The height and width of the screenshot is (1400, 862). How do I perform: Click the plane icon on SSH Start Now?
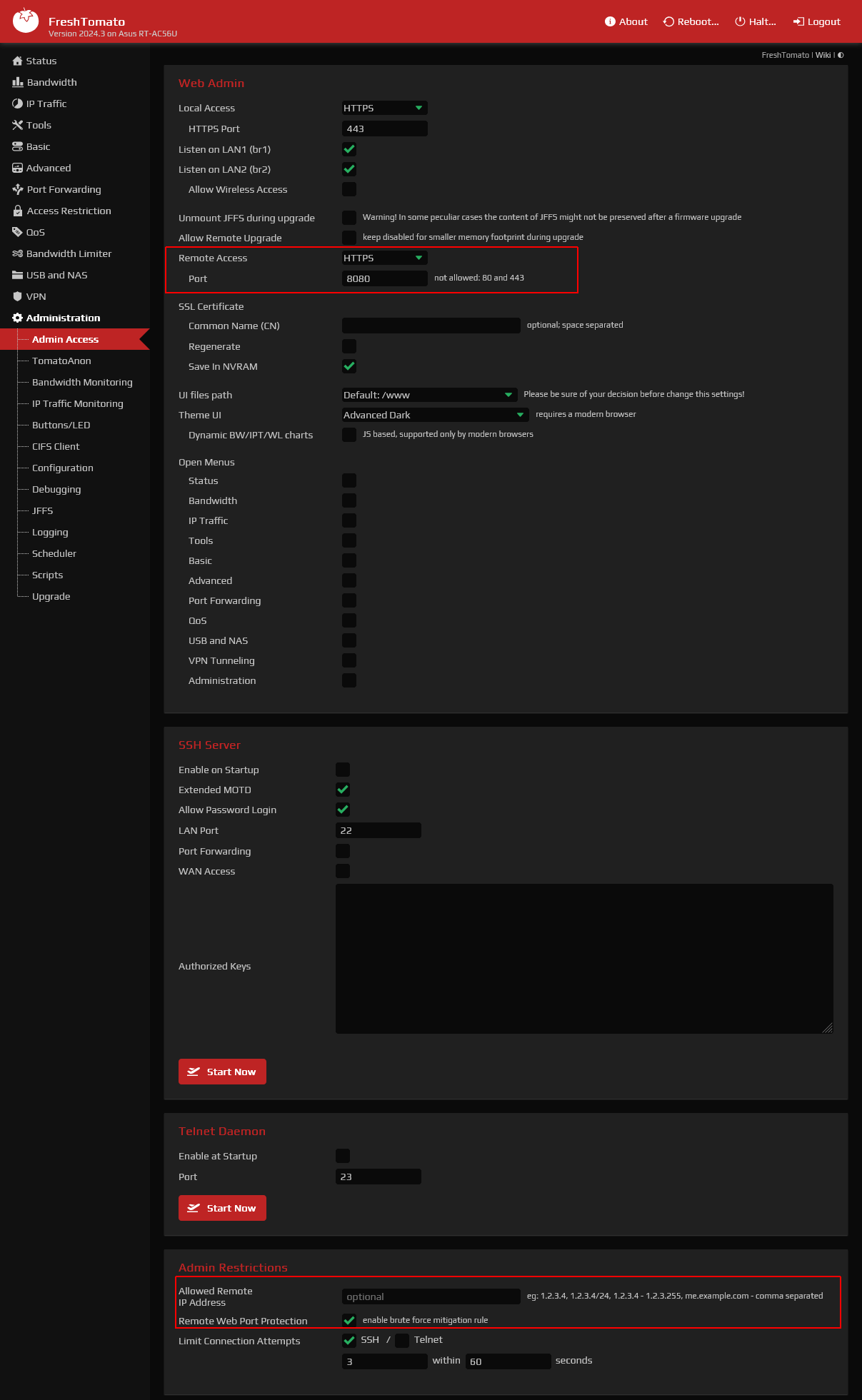coord(194,1072)
